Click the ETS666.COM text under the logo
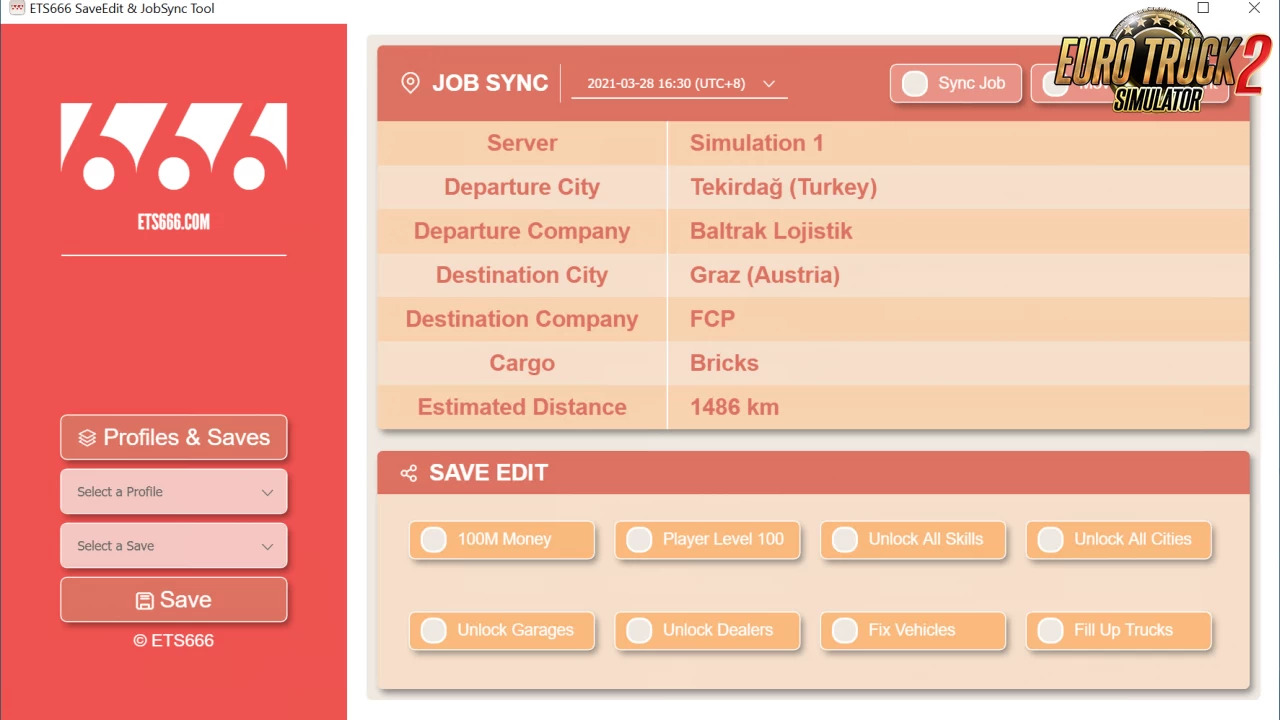 (x=174, y=222)
